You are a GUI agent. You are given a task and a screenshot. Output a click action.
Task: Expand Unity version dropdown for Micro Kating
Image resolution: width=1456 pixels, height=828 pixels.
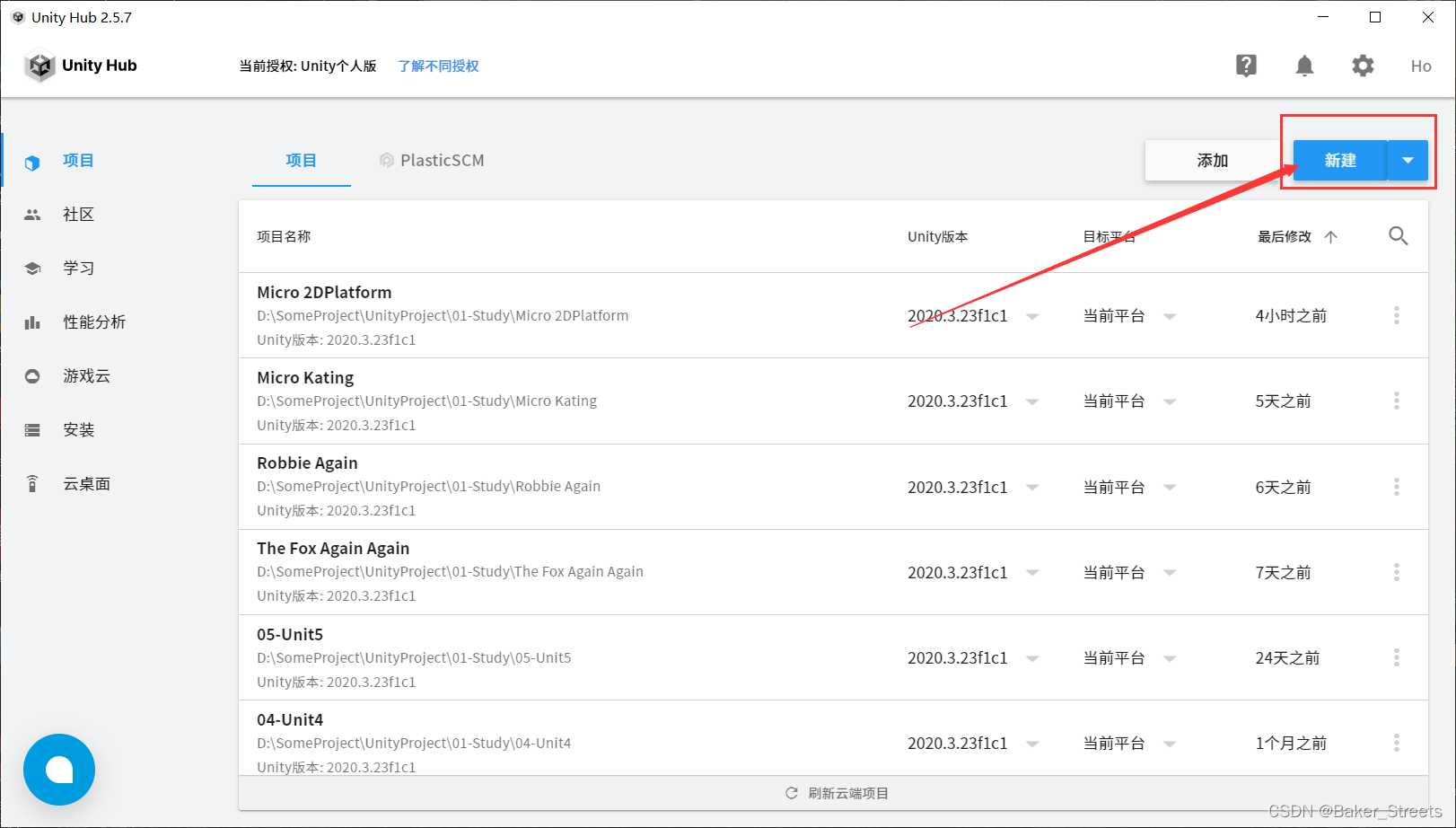coord(1032,401)
